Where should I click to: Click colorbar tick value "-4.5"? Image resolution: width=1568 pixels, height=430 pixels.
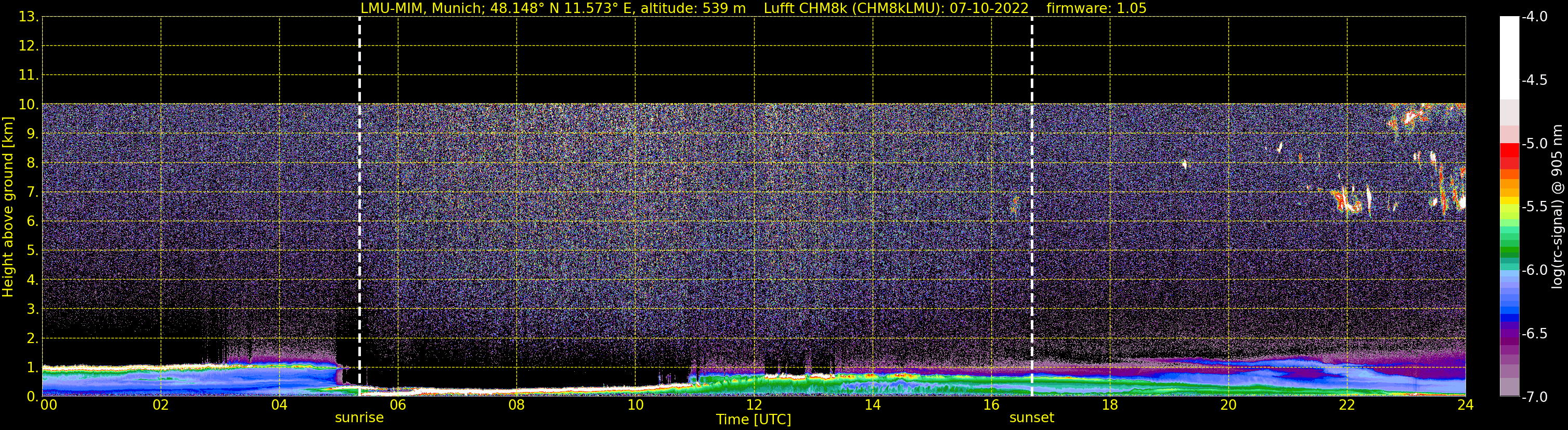click(1535, 80)
